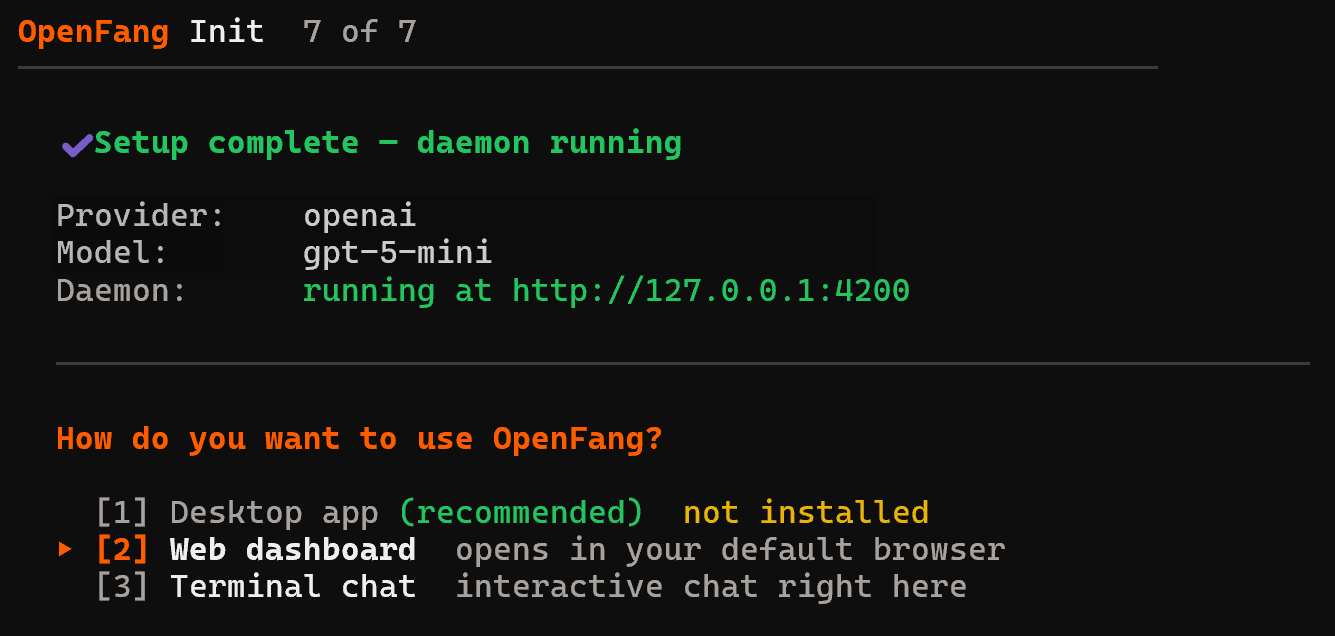Select the Desktop app option

[x=273, y=511]
